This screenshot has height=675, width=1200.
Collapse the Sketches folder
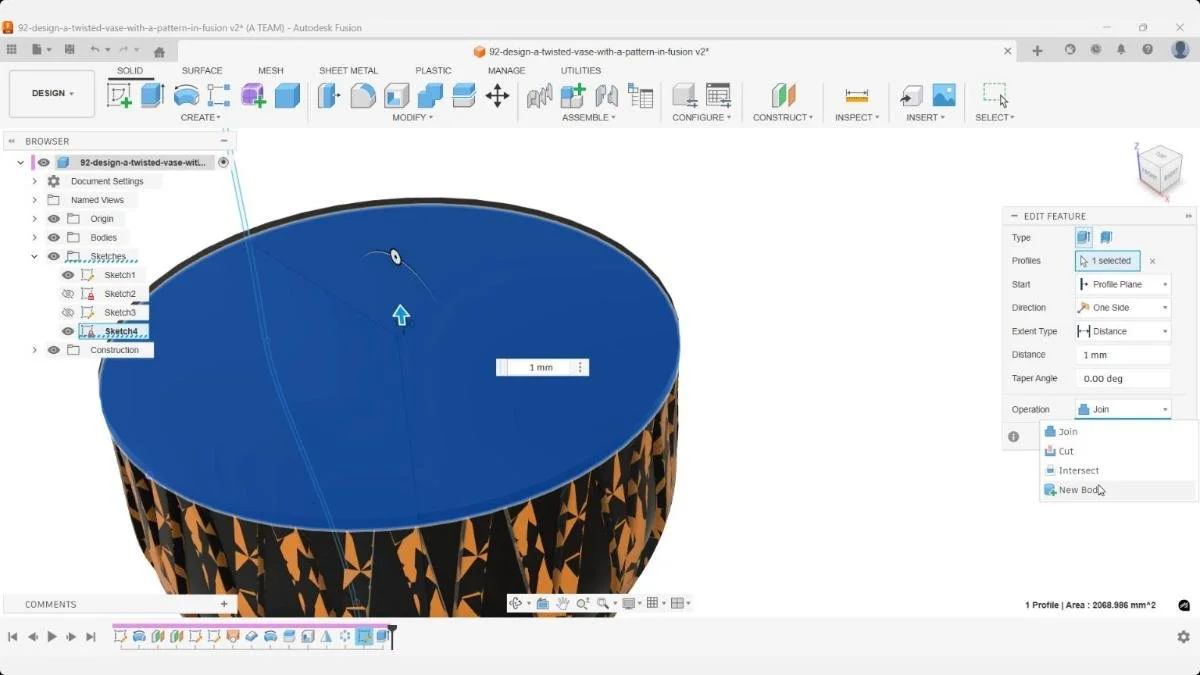(x=34, y=256)
